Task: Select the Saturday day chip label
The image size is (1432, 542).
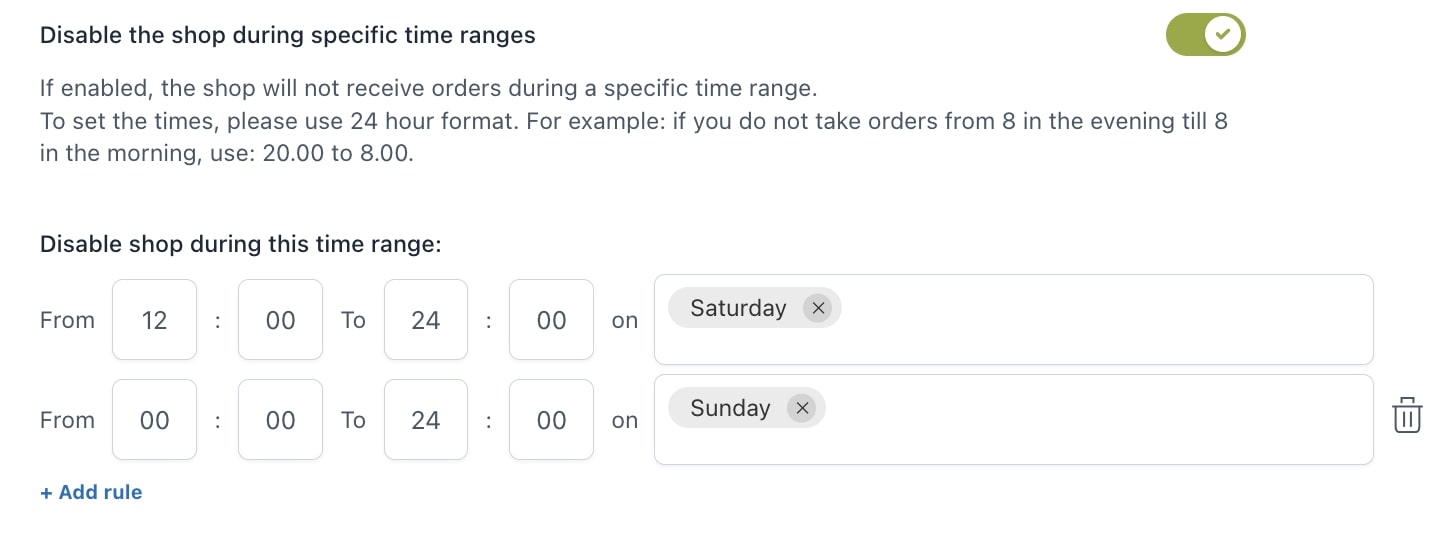Action: [738, 308]
